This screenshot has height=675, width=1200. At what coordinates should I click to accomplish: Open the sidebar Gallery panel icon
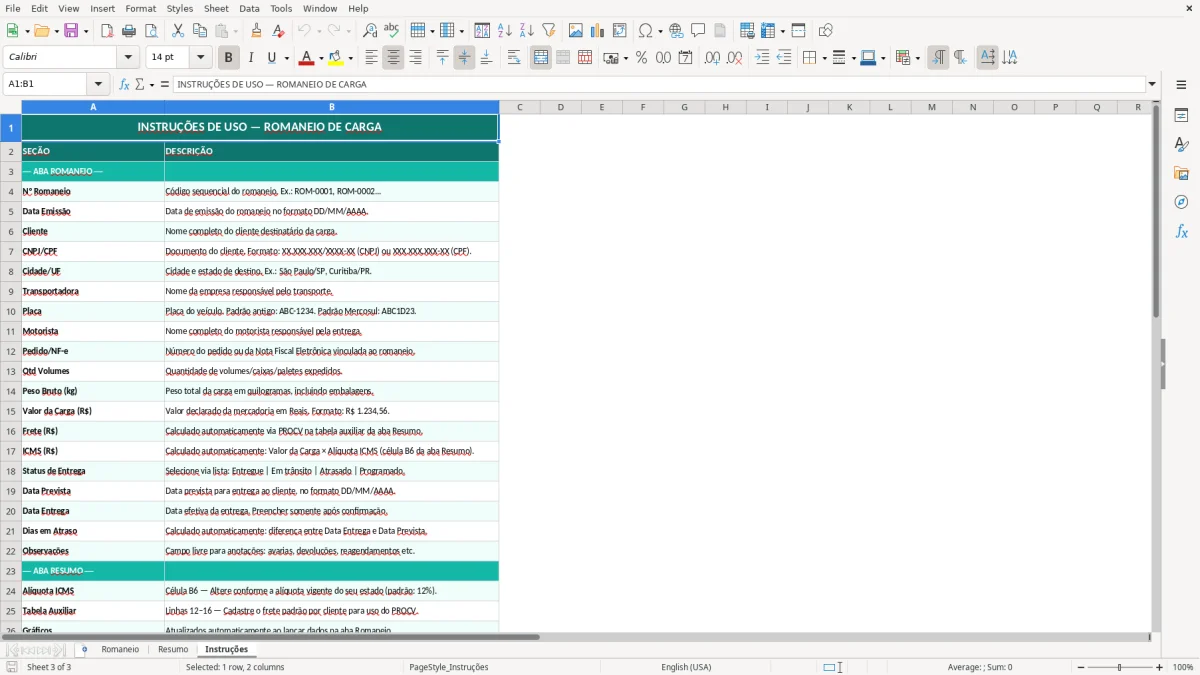click(x=1181, y=173)
